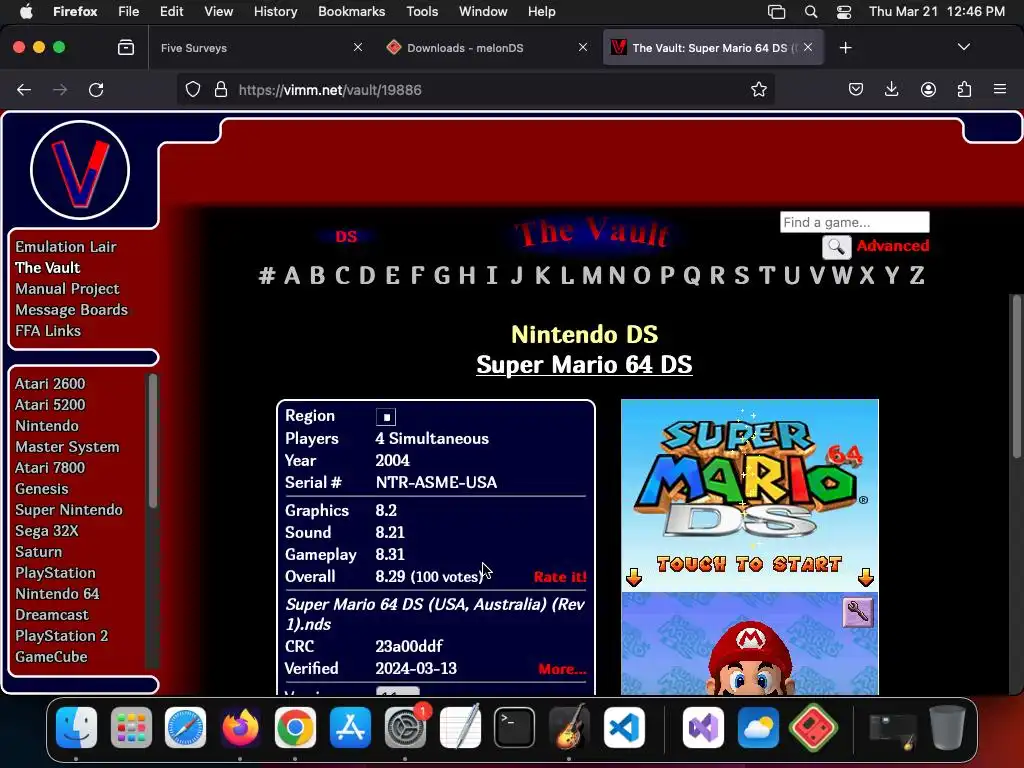Browse games starting with letter S
This screenshot has height=768, width=1024.
pyautogui.click(x=742, y=276)
